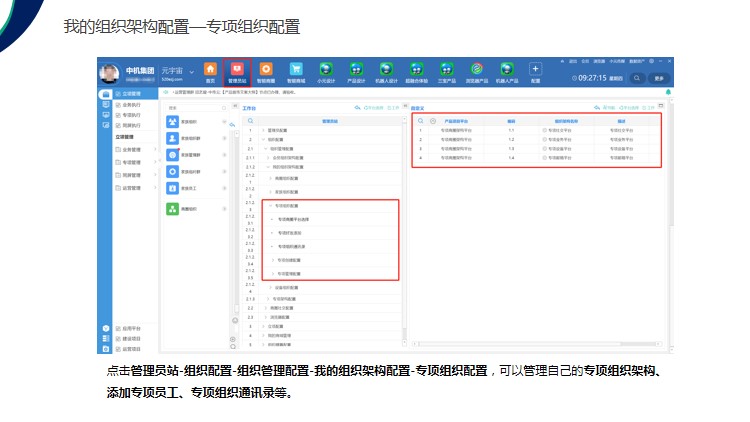The height and width of the screenshot is (422, 750).
Task: Click the green notification bell icon
Action: pyautogui.click(x=667, y=91)
